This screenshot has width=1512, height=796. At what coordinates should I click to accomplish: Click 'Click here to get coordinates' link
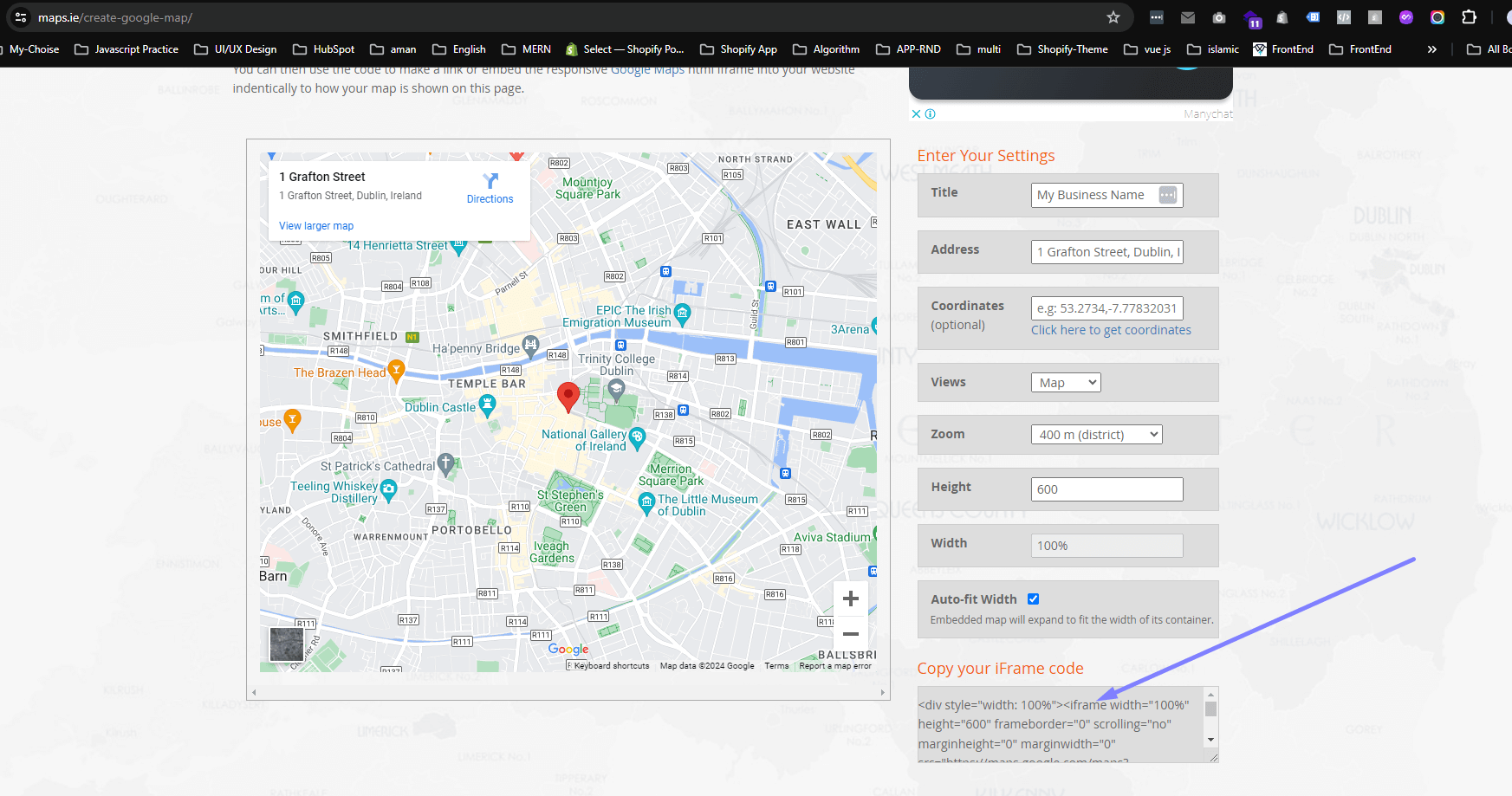click(x=1111, y=330)
